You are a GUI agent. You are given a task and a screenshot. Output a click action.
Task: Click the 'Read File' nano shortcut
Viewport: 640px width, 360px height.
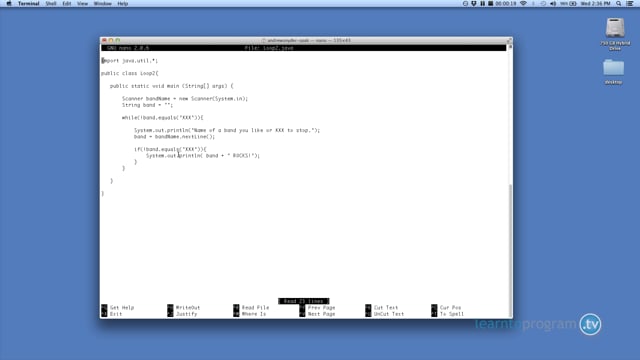(x=251, y=307)
